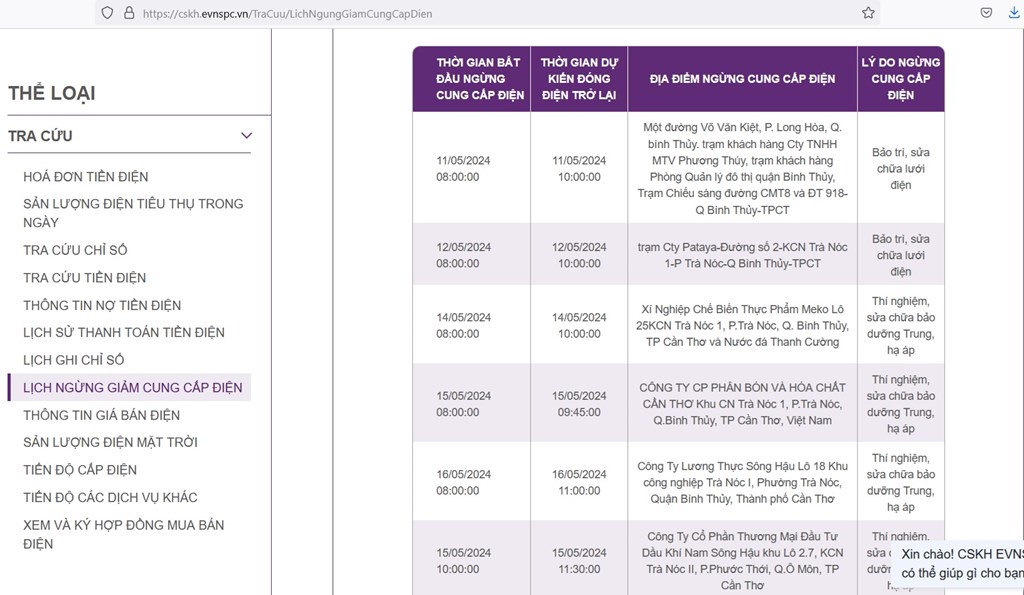Click the TRA CỨU section heading
1024x595 pixels.
tap(40, 136)
